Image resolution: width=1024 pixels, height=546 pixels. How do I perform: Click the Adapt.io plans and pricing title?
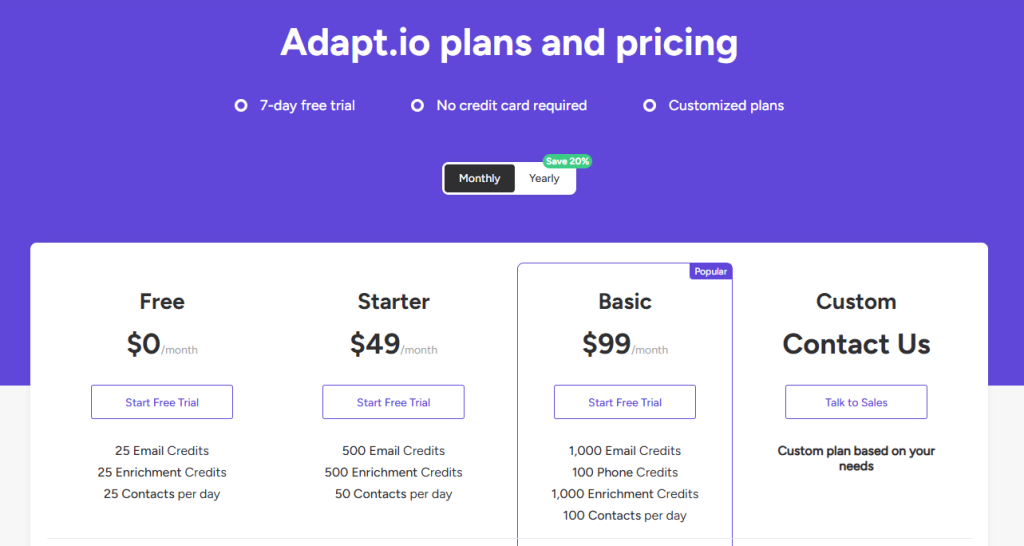click(509, 43)
